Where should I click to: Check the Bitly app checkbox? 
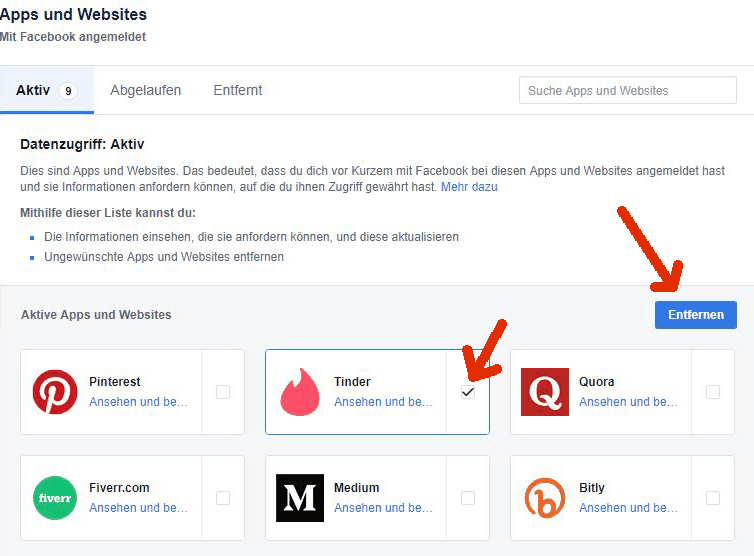pyautogui.click(x=713, y=498)
